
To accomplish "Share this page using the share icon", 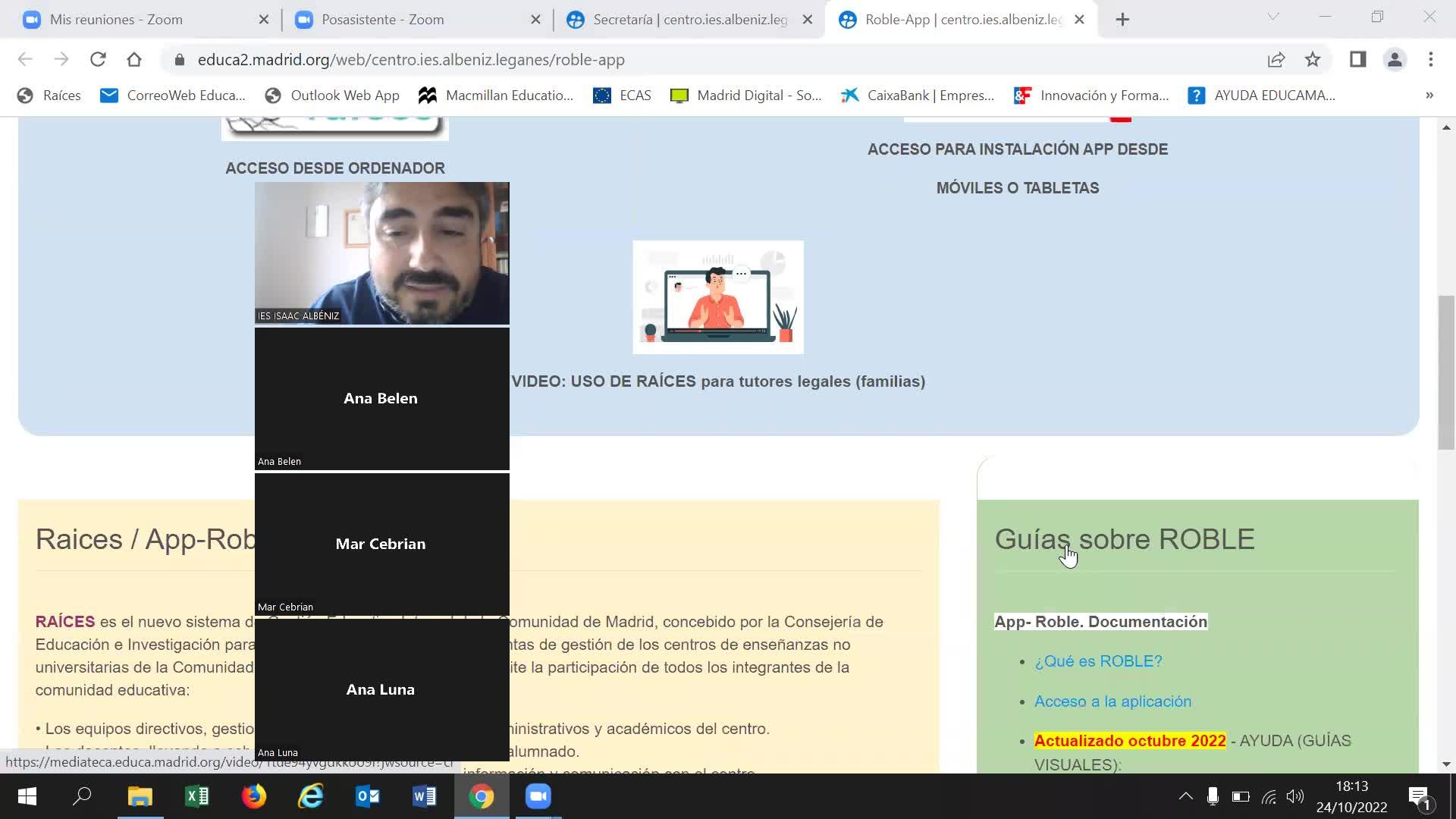I will (1276, 59).
